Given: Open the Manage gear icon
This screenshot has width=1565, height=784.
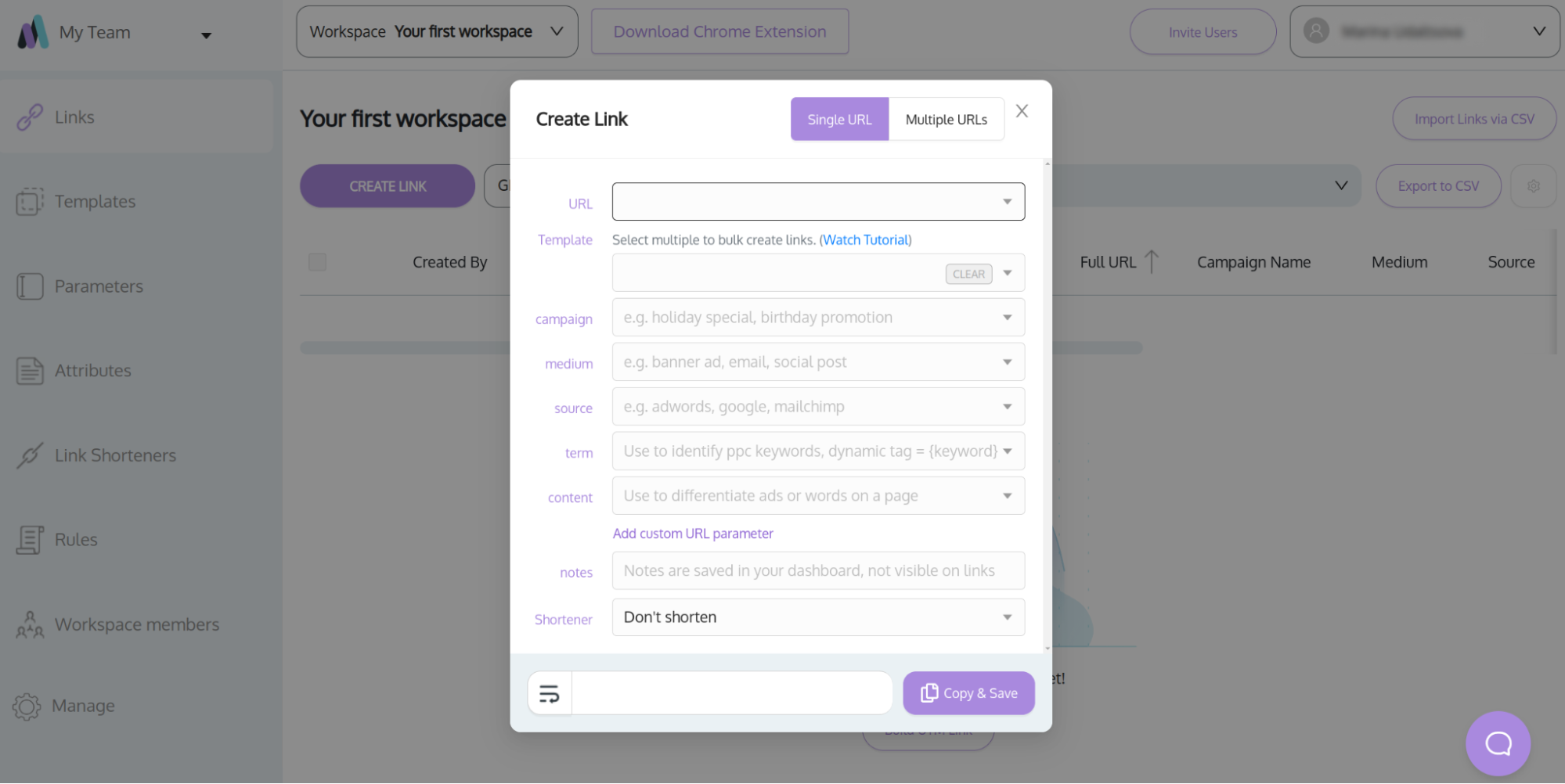Looking at the screenshot, I should point(27,707).
